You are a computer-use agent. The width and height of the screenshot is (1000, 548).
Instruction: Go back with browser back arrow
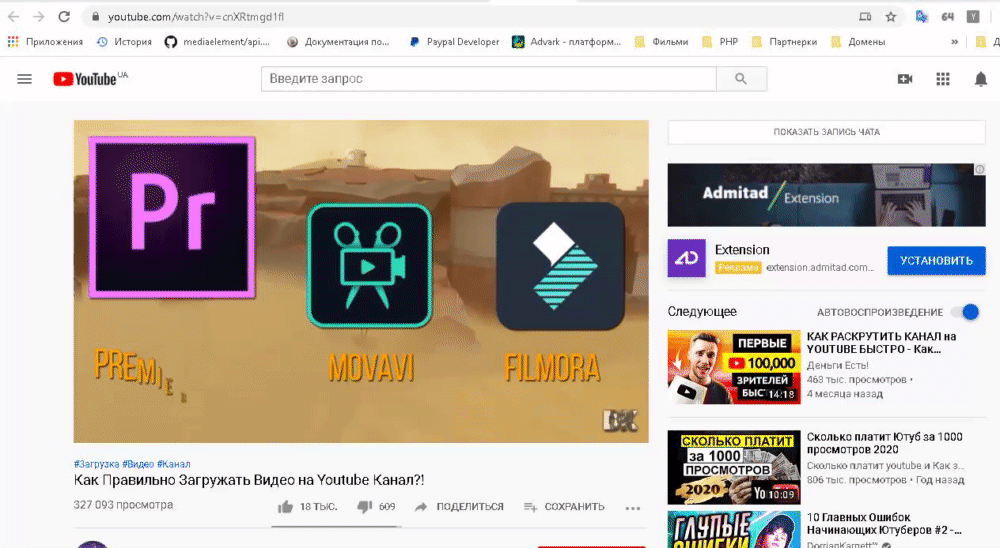(x=13, y=17)
